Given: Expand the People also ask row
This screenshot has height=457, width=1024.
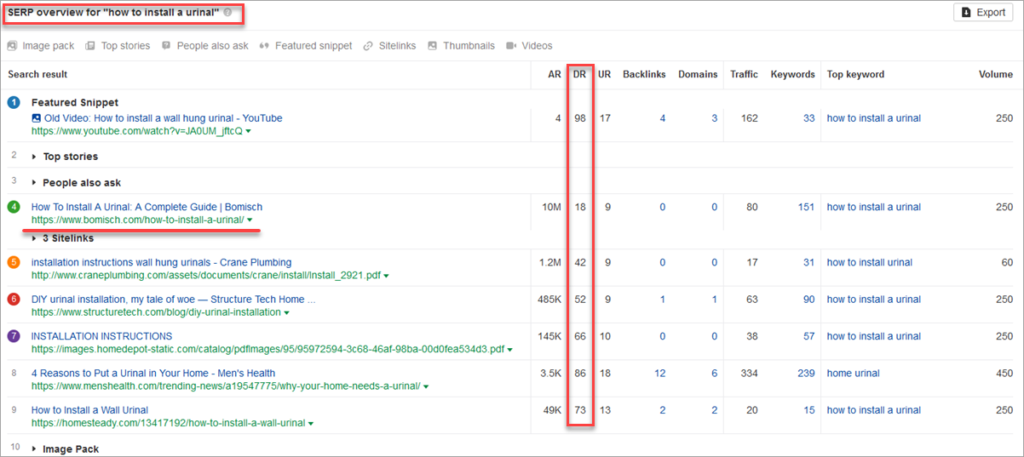Looking at the screenshot, I should 35,183.
